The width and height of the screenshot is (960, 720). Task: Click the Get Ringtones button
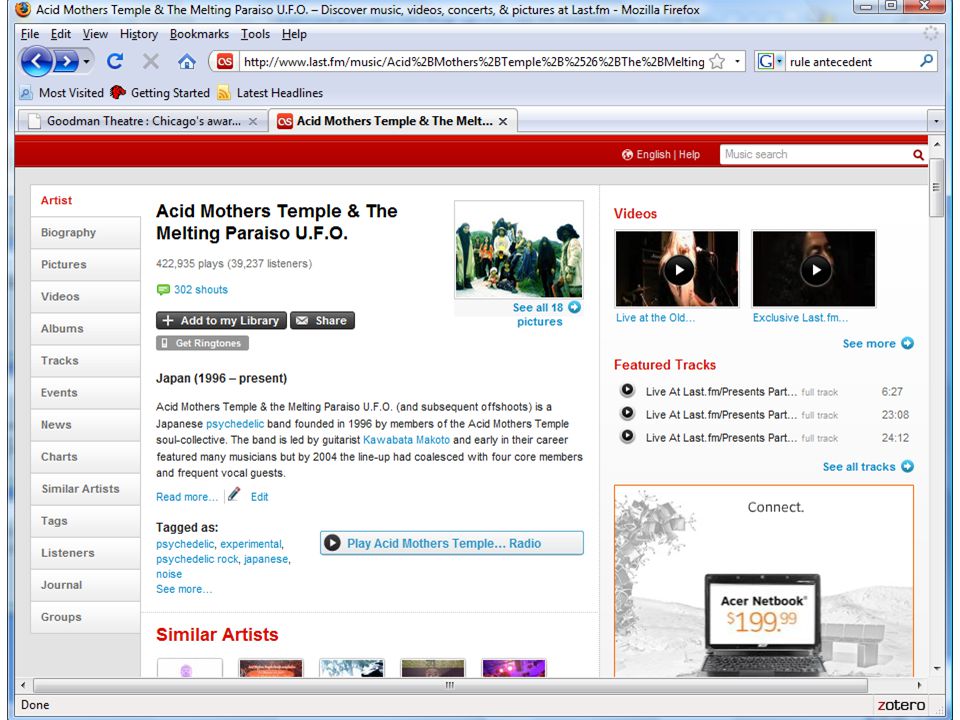click(202, 343)
